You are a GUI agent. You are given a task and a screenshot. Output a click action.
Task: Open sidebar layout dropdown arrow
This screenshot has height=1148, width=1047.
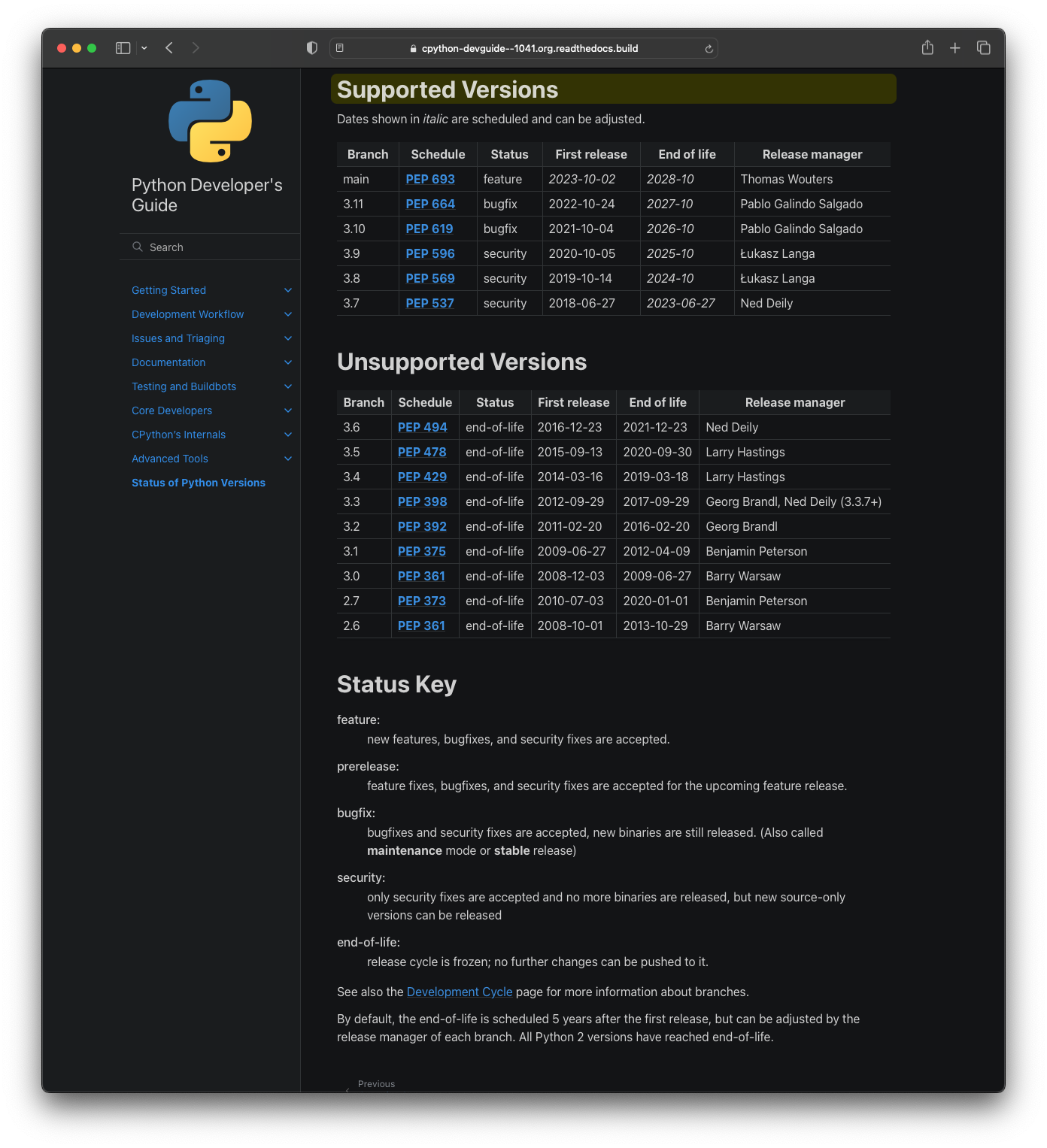tap(144, 48)
